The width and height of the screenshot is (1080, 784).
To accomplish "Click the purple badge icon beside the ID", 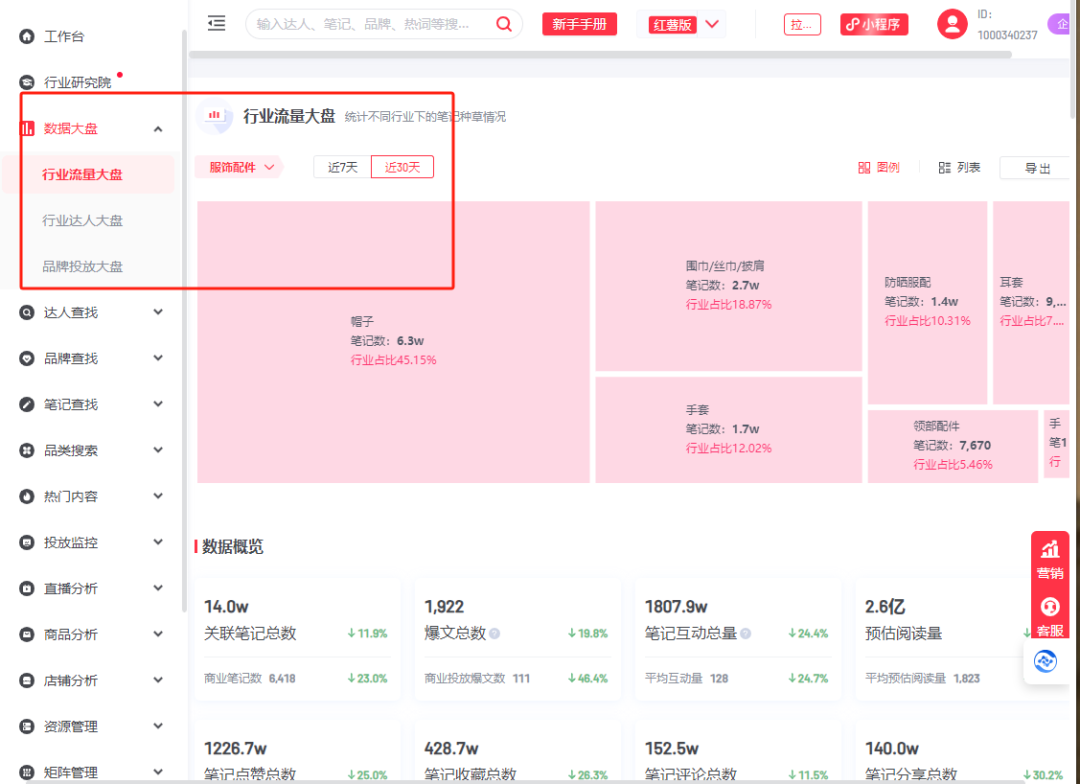I will pyautogui.click(x=1061, y=24).
